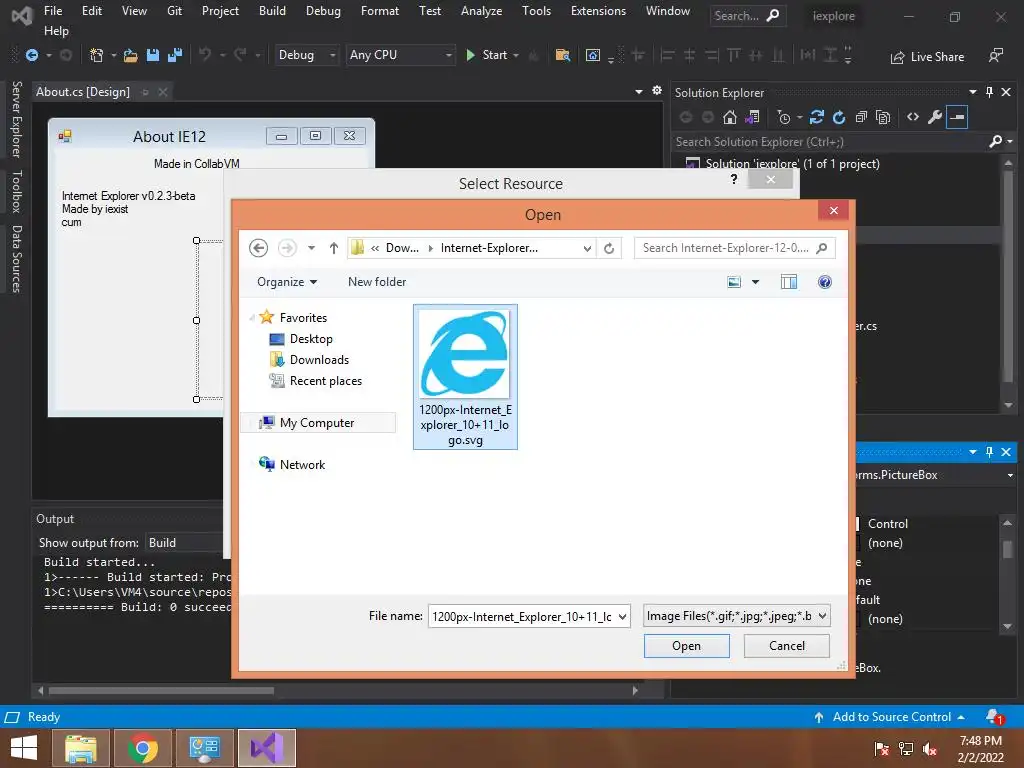Click the Start debugging button
The width and height of the screenshot is (1024, 768).
[x=486, y=56]
